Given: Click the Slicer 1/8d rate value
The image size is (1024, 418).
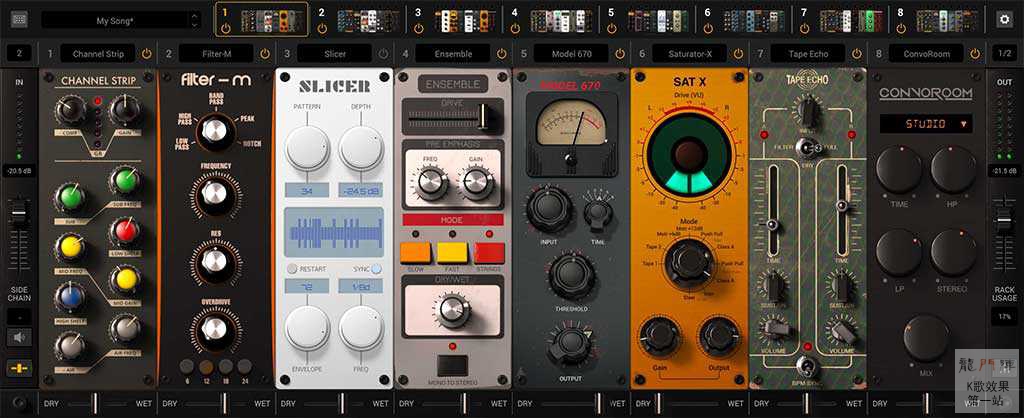Looking at the screenshot, I should coord(360,287).
